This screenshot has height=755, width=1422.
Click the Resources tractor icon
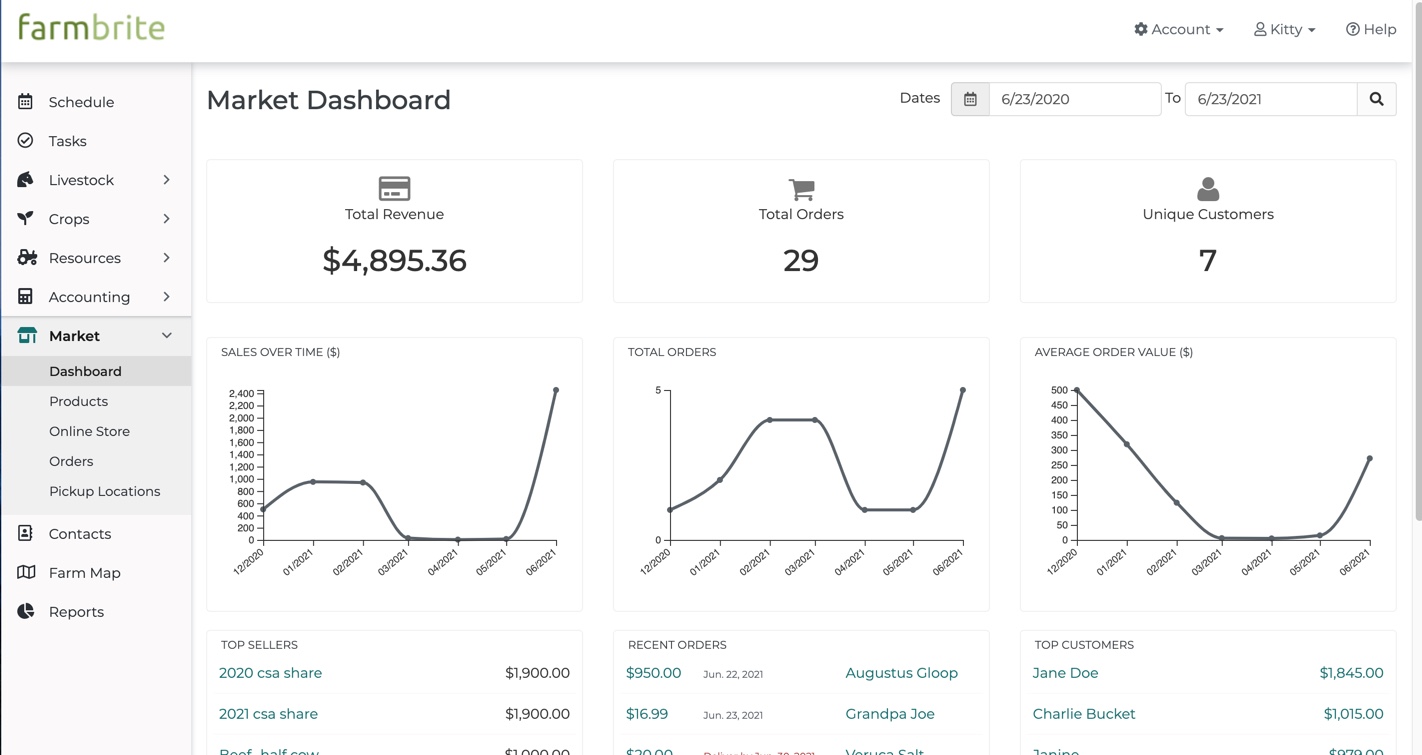click(x=27, y=258)
